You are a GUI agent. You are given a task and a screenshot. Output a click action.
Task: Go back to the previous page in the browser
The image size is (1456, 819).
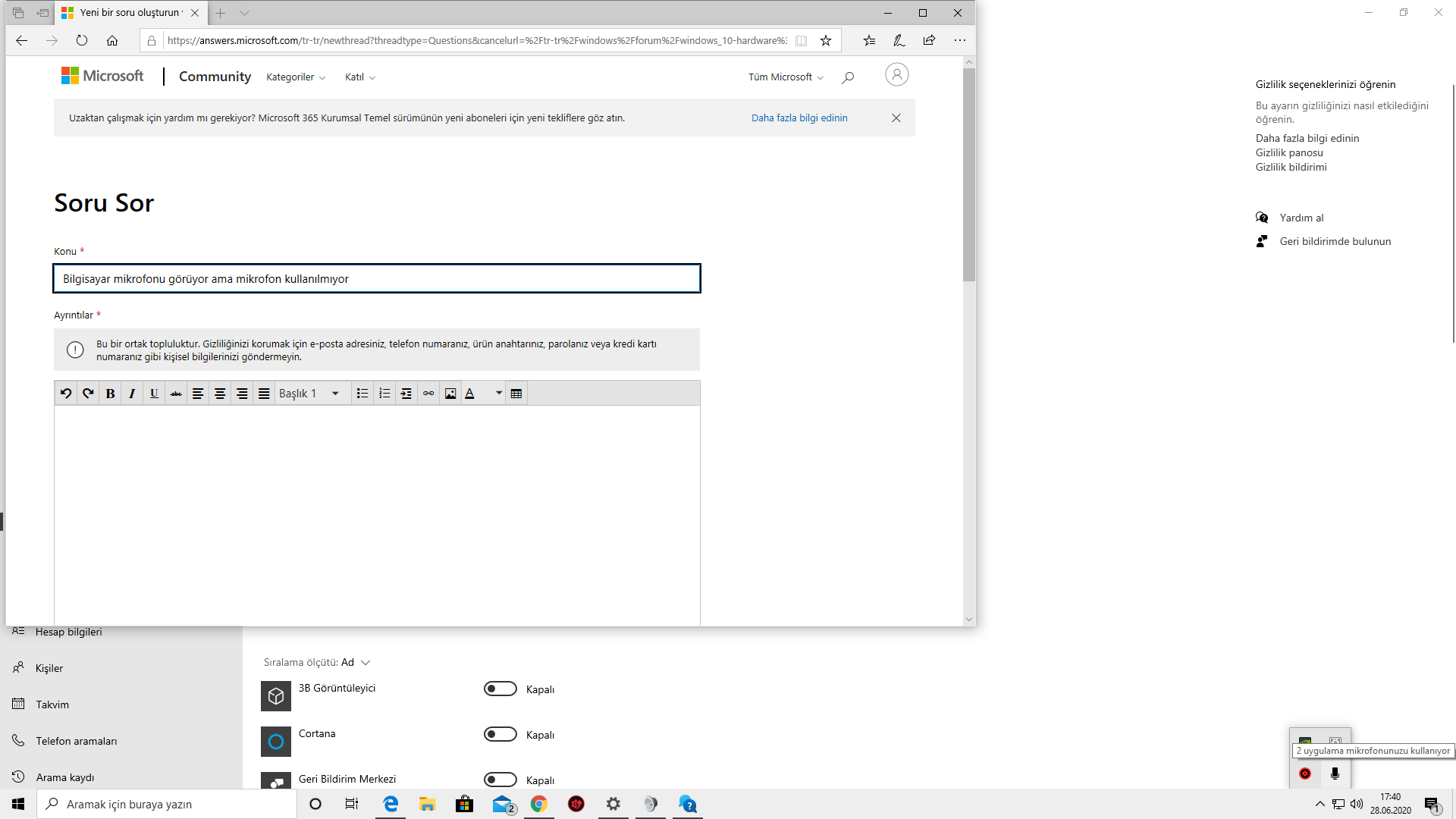(x=21, y=40)
